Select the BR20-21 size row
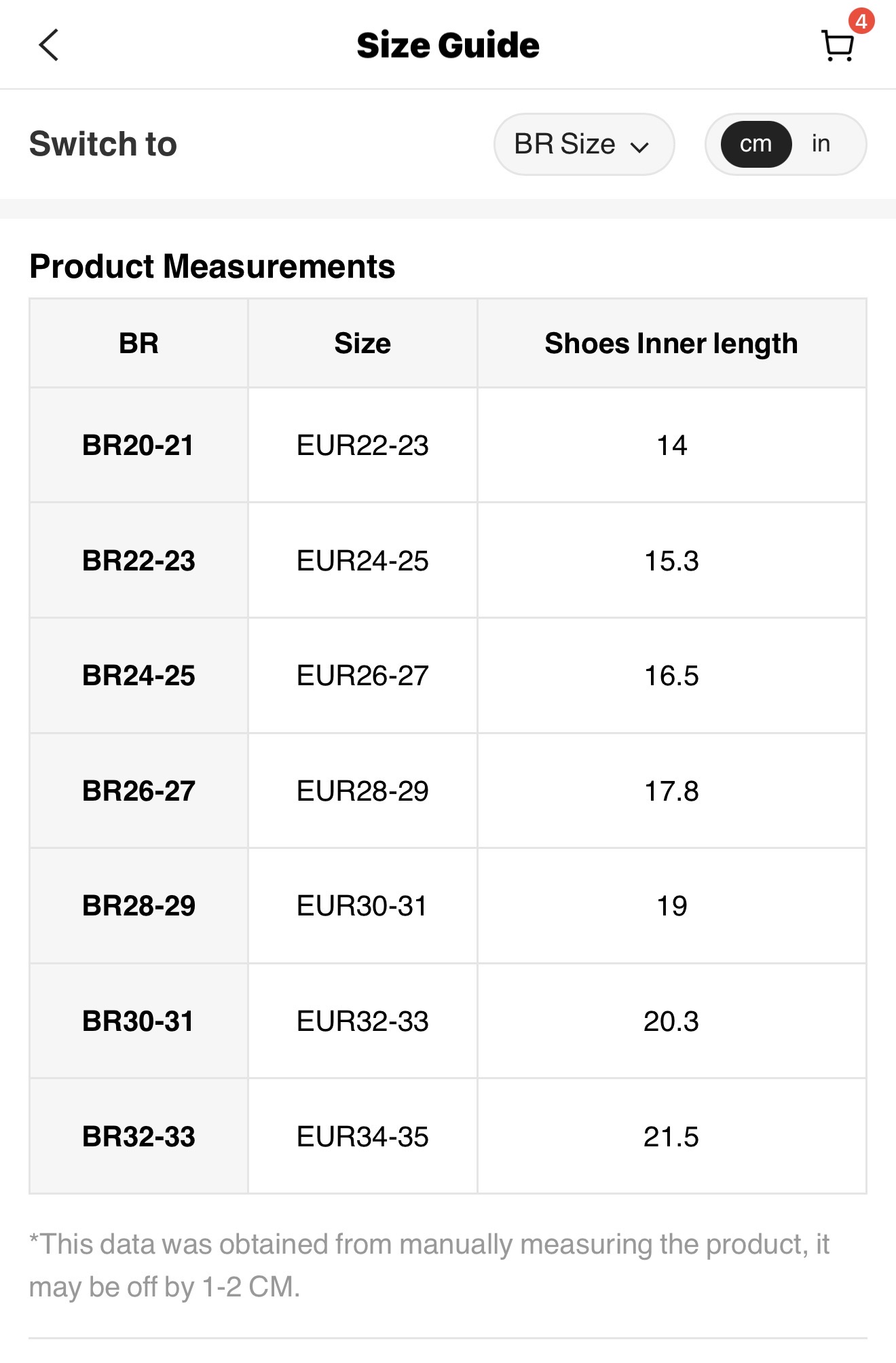Viewport: 896px width, 1363px height. [x=138, y=446]
